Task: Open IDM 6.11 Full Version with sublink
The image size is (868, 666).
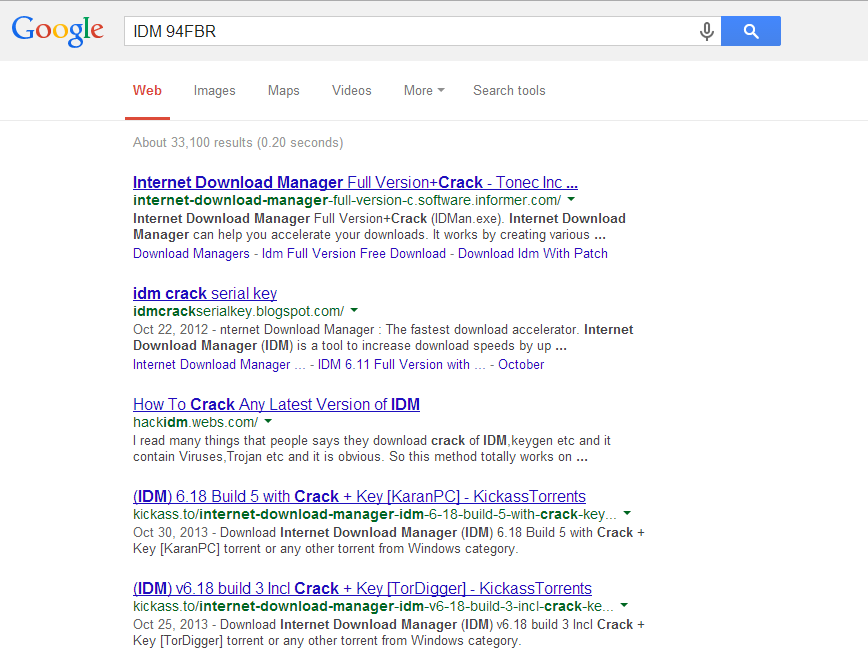Action: click(x=401, y=365)
